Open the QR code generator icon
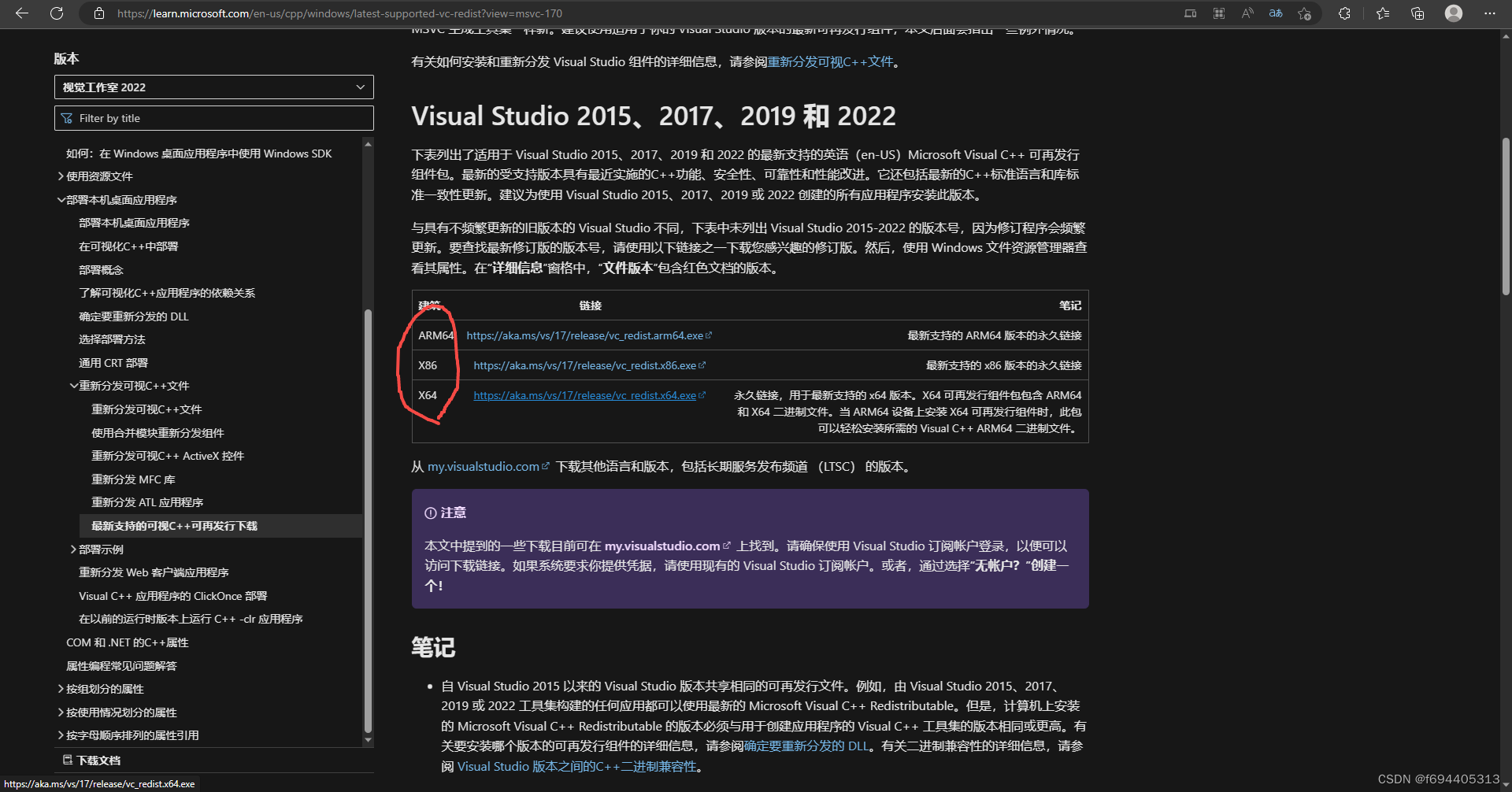This screenshot has height=792, width=1512. pyautogui.click(x=1219, y=13)
